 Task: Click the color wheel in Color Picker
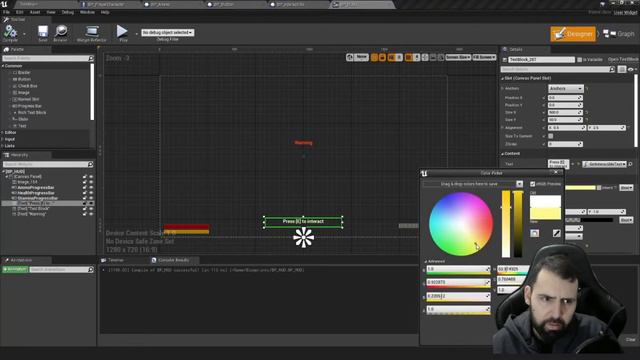(461, 224)
